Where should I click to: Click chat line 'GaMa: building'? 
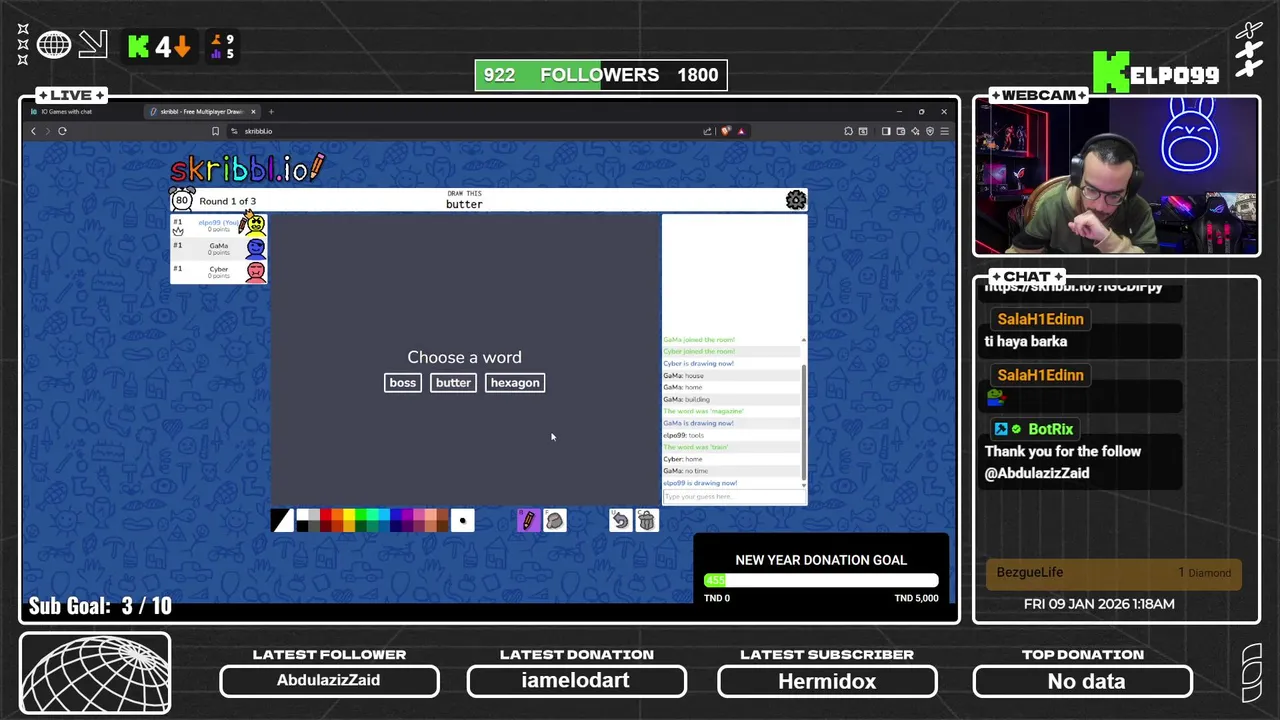click(687, 399)
